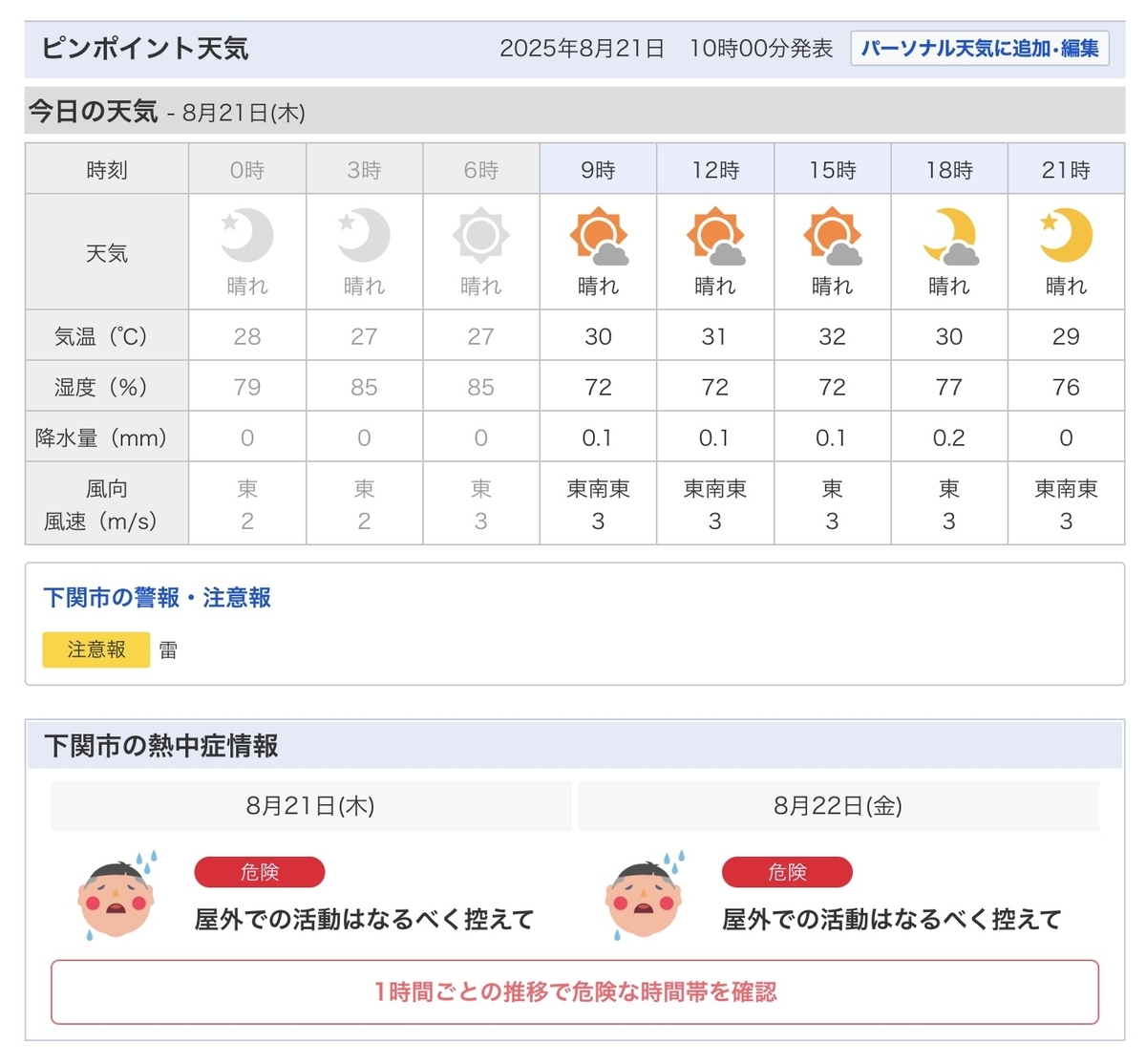Click wind 東南東 3 at 21時
The height and width of the screenshot is (1064, 1146).
coord(1066,504)
